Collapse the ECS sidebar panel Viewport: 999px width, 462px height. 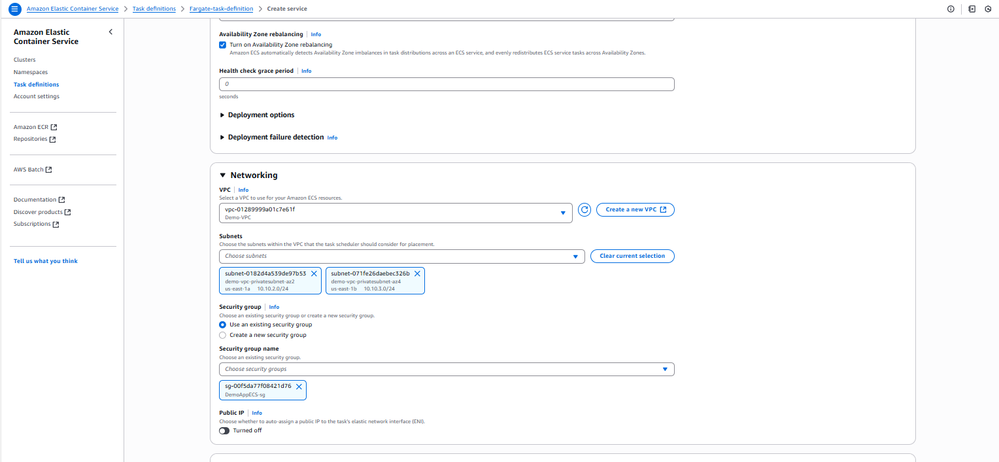coord(110,32)
